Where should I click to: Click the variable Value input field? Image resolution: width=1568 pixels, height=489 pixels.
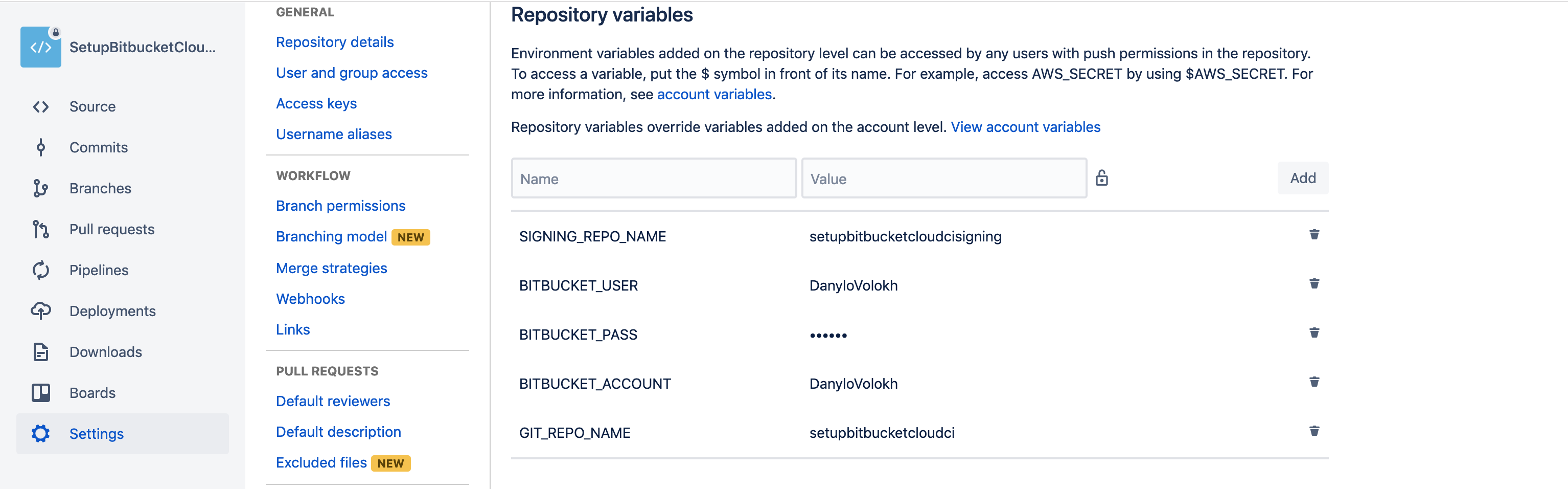tap(943, 179)
